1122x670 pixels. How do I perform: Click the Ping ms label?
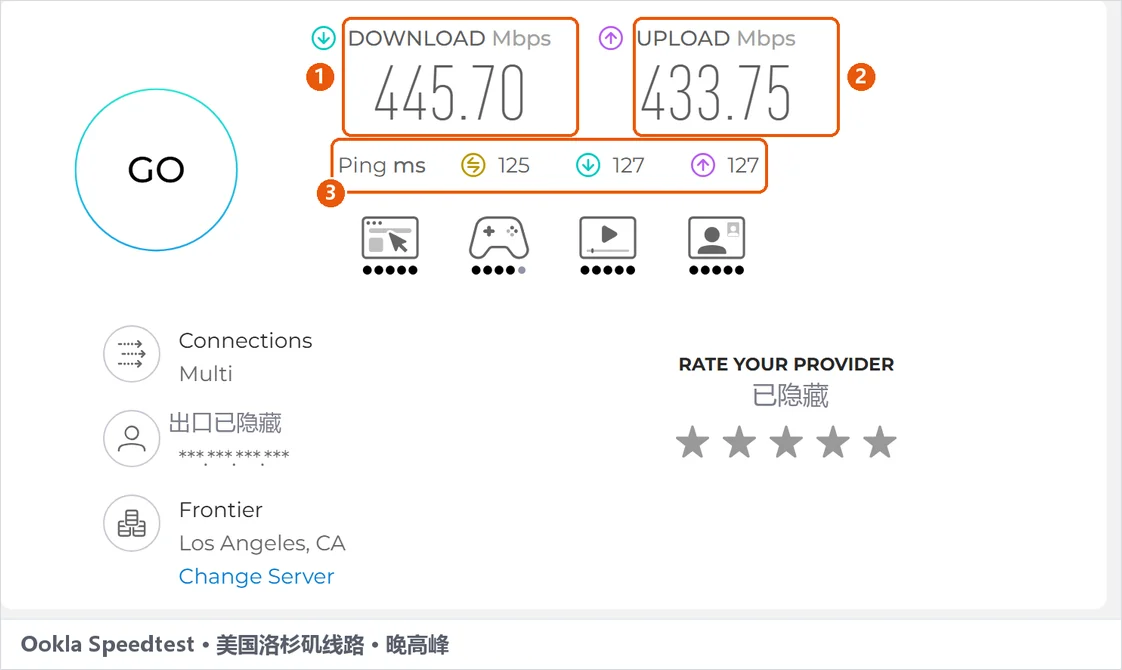381,166
